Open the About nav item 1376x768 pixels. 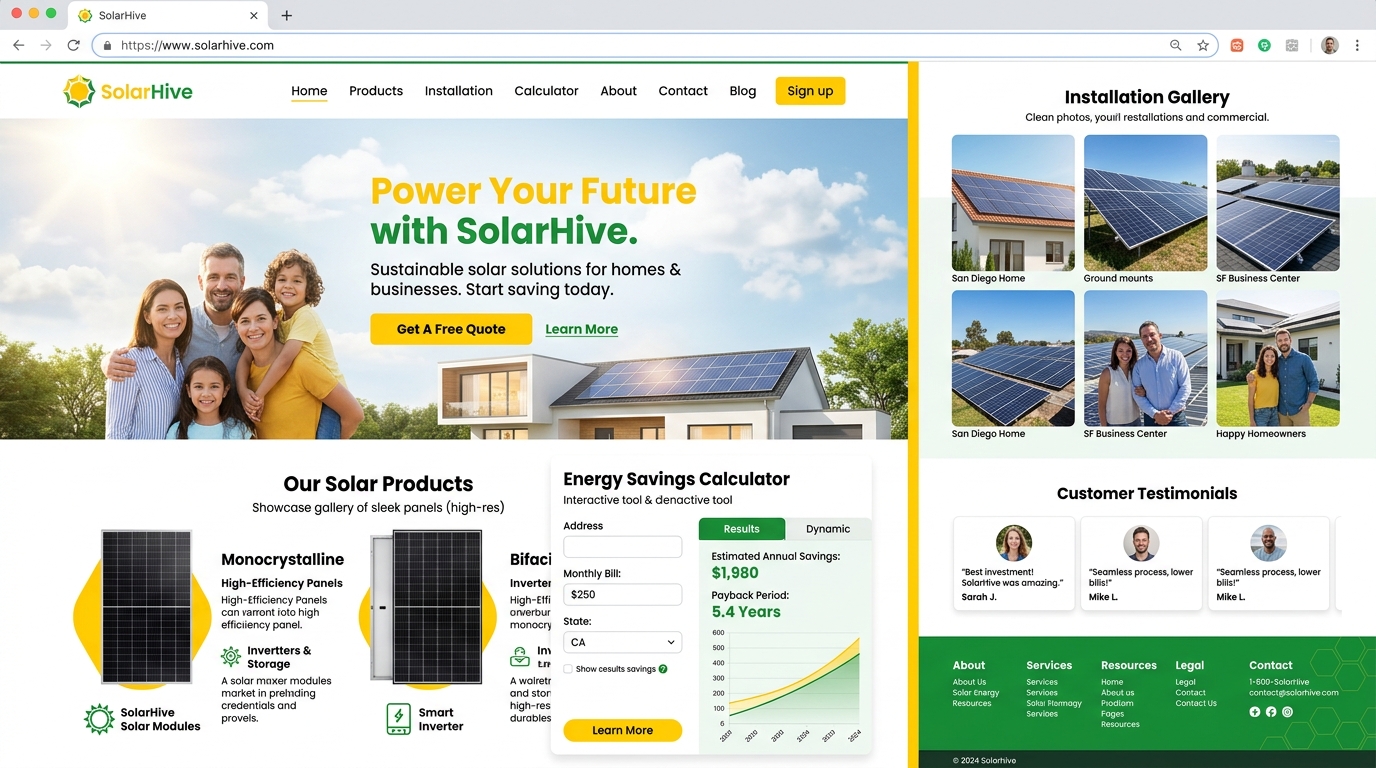(x=618, y=91)
